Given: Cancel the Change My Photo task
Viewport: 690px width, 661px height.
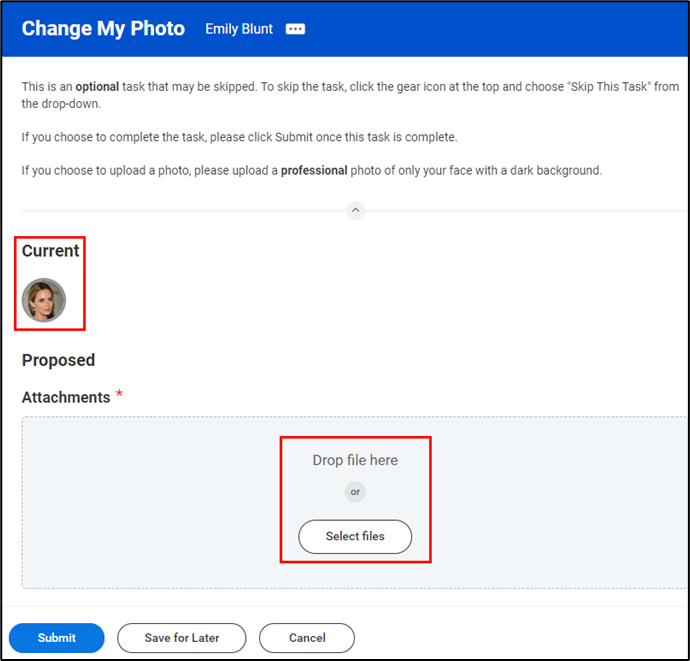Looking at the screenshot, I should pos(307,638).
